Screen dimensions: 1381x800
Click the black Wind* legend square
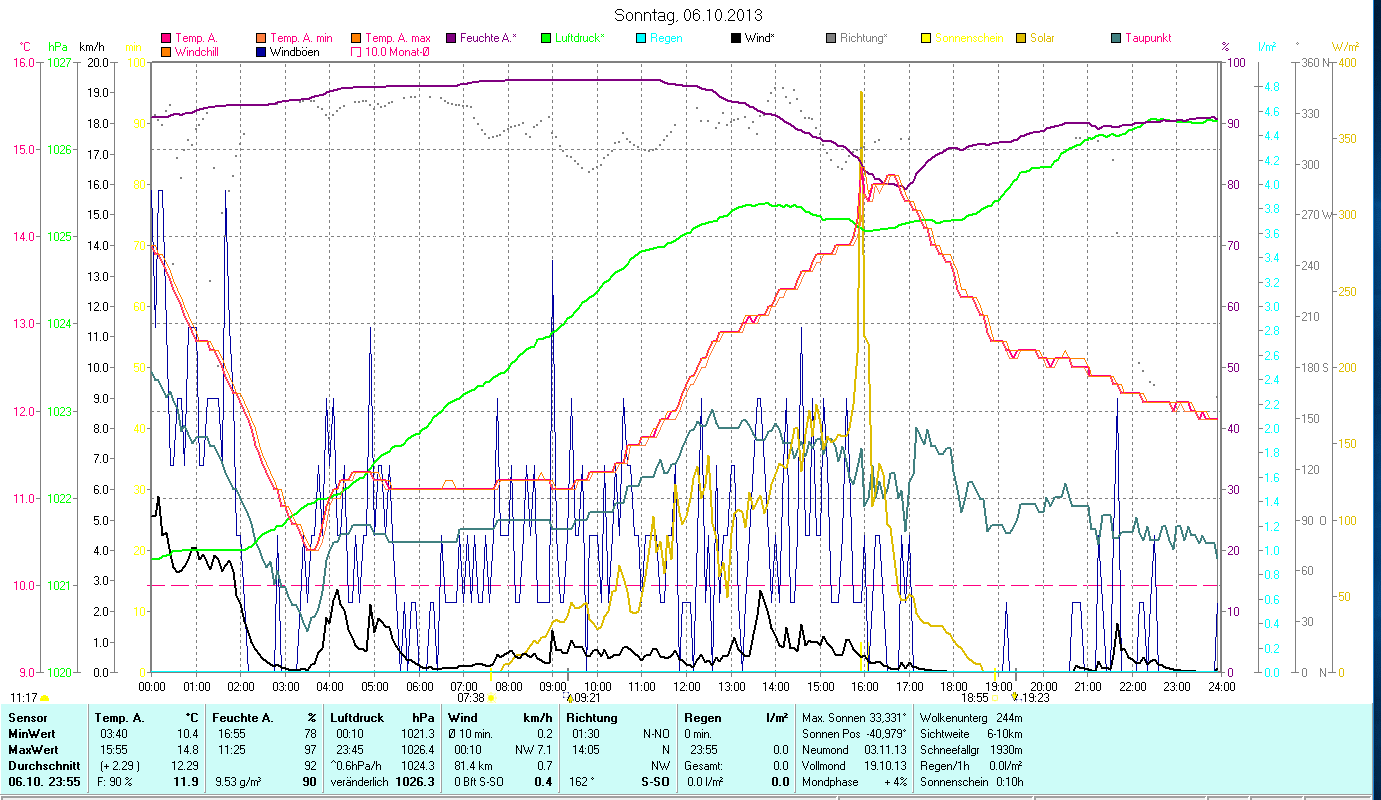pos(735,38)
